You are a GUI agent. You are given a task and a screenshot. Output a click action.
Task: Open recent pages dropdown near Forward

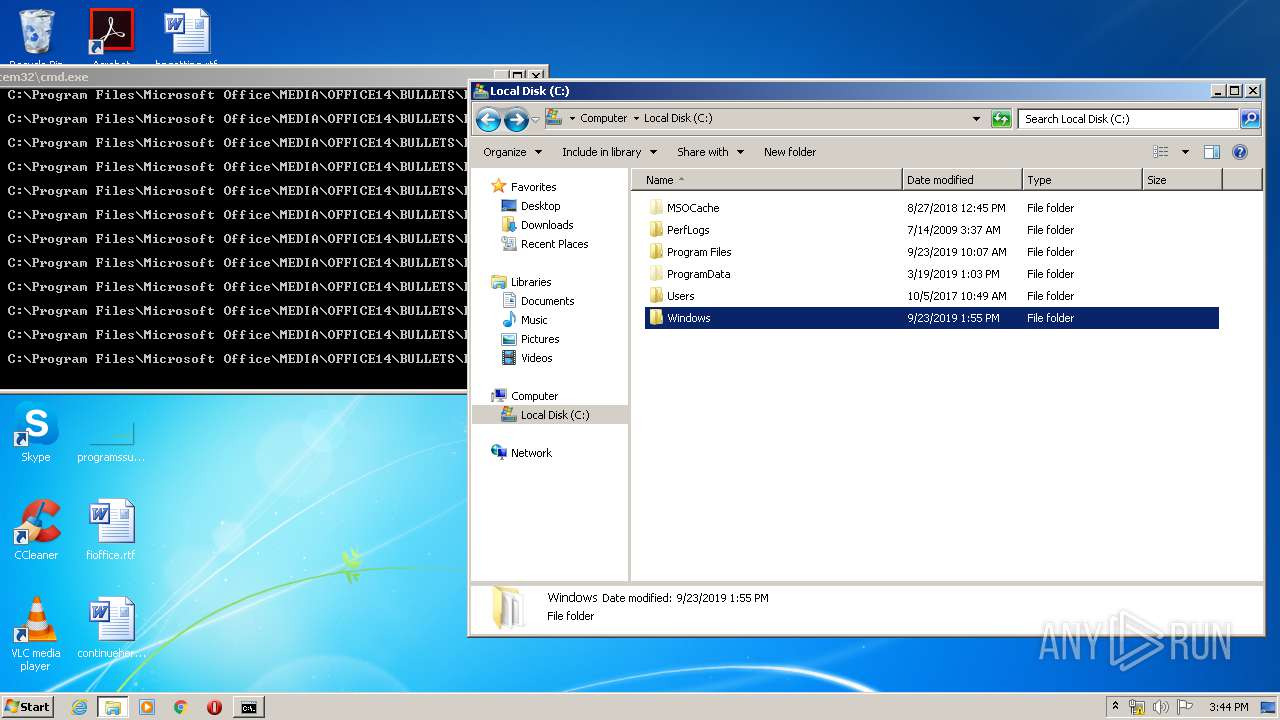(x=535, y=120)
